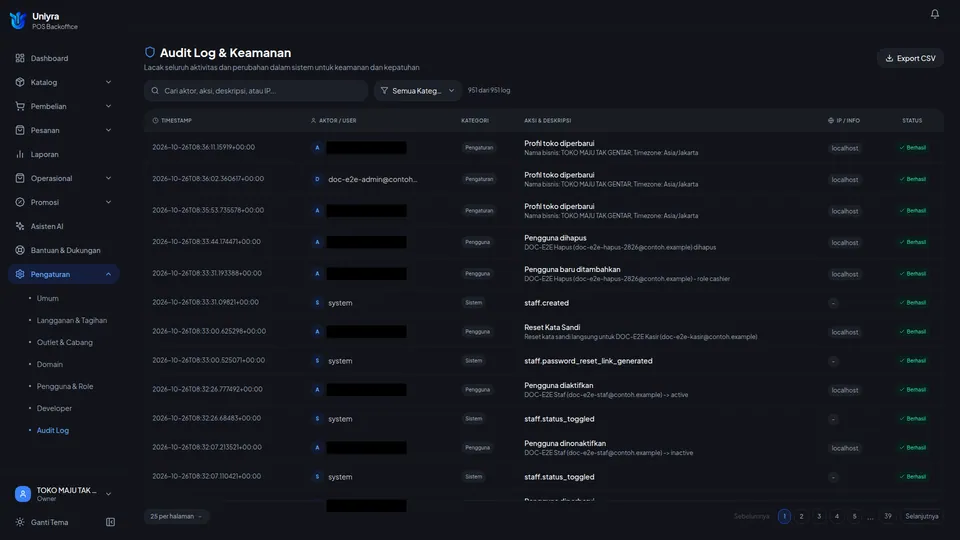The height and width of the screenshot is (540, 960).
Task: Click Pengguna baru ditambahkan log entry
Action: click(572, 269)
